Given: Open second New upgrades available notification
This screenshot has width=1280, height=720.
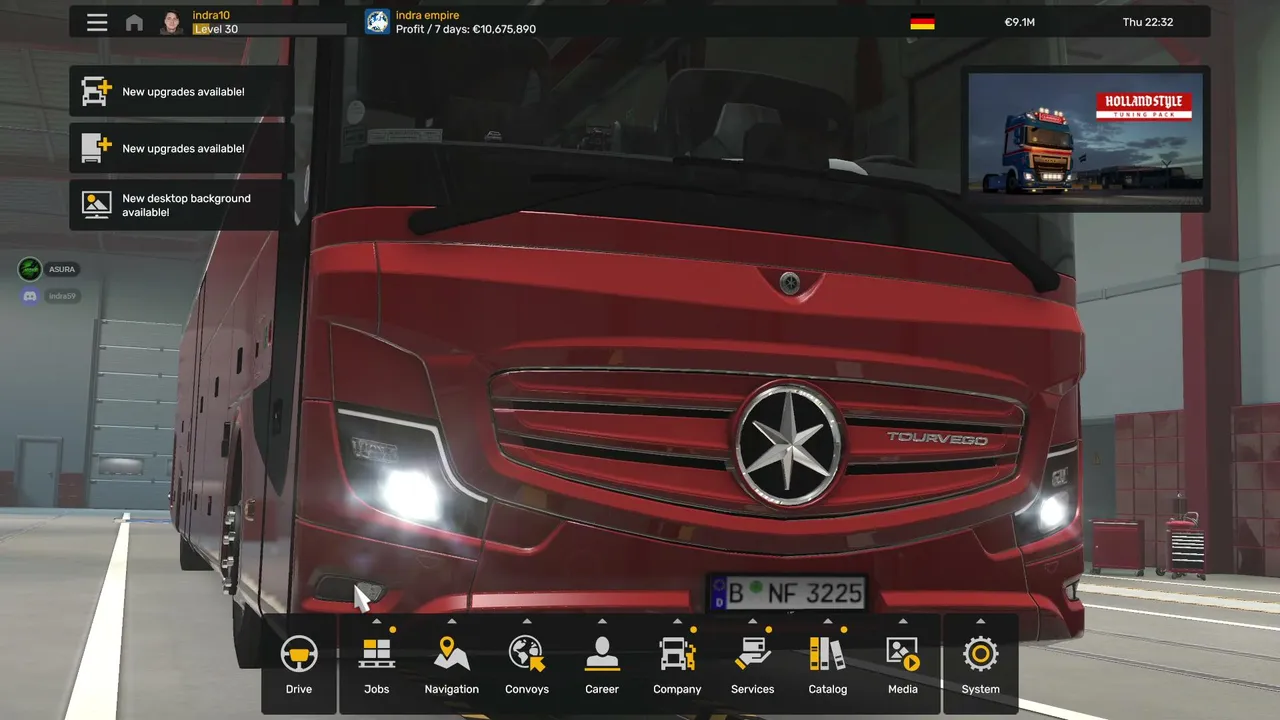Looking at the screenshot, I should coord(181,148).
